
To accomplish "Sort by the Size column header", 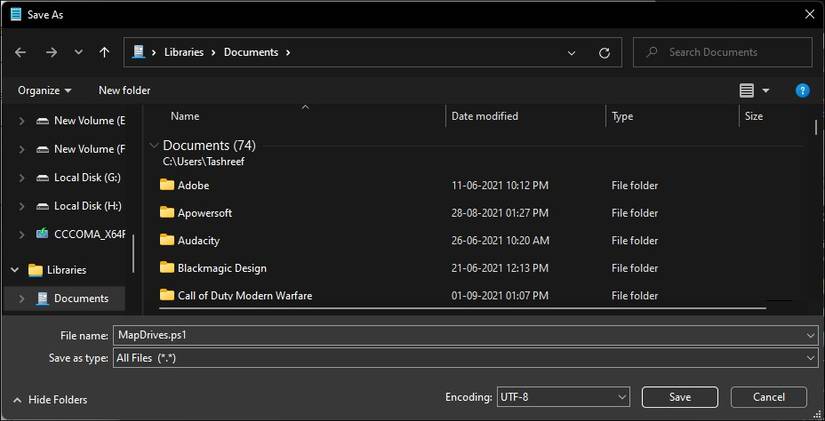I will coord(753,116).
